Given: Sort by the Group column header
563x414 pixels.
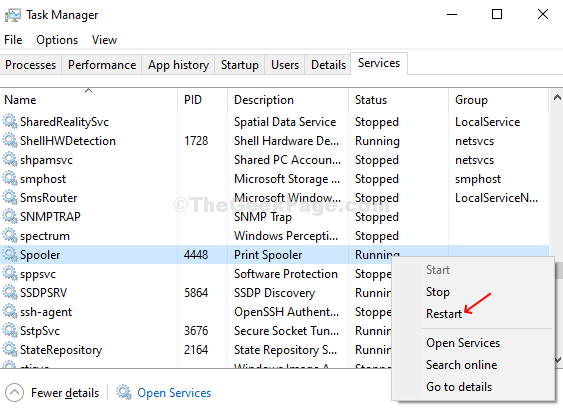Looking at the screenshot, I should [498, 99].
